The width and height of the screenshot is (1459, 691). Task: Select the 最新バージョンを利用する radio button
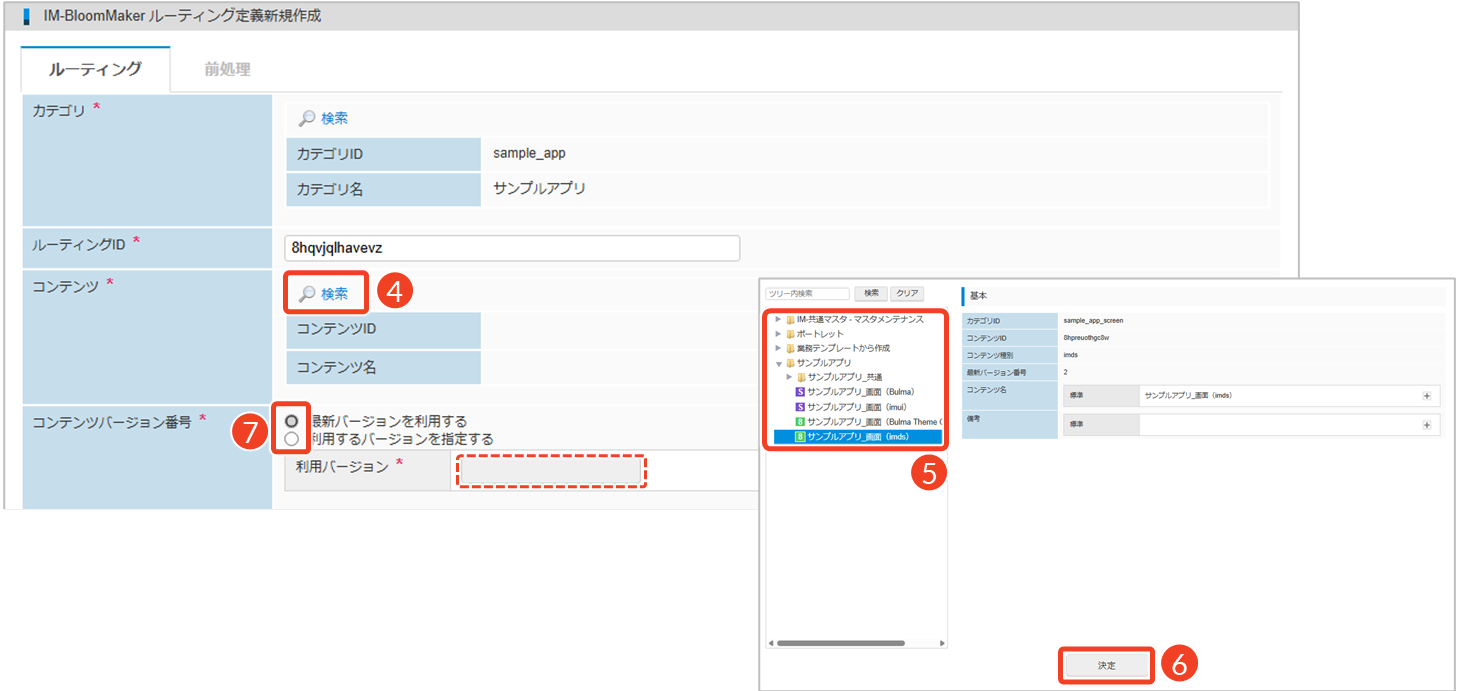(x=291, y=421)
